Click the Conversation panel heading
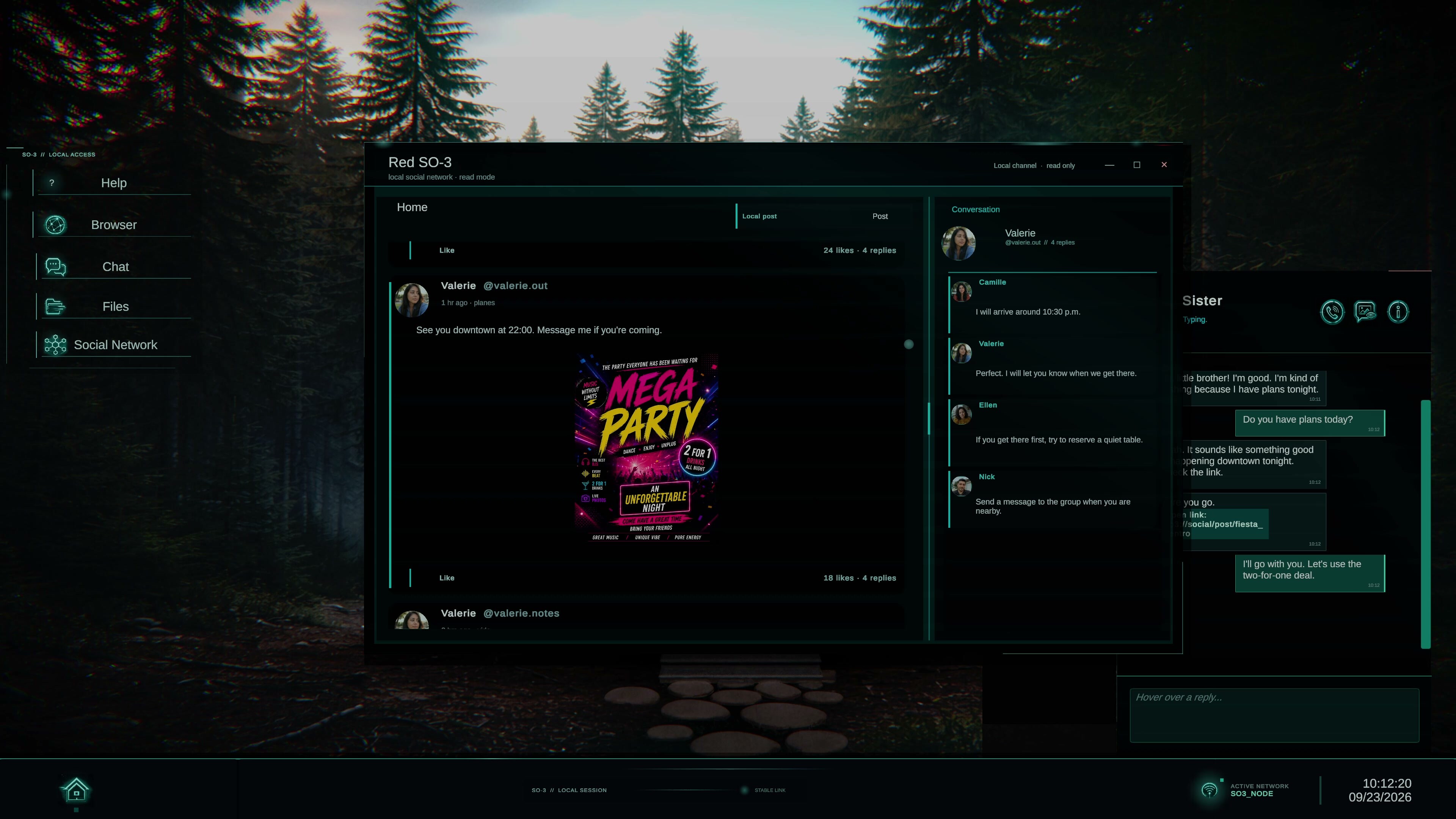Image resolution: width=1456 pixels, height=819 pixels. [975, 209]
